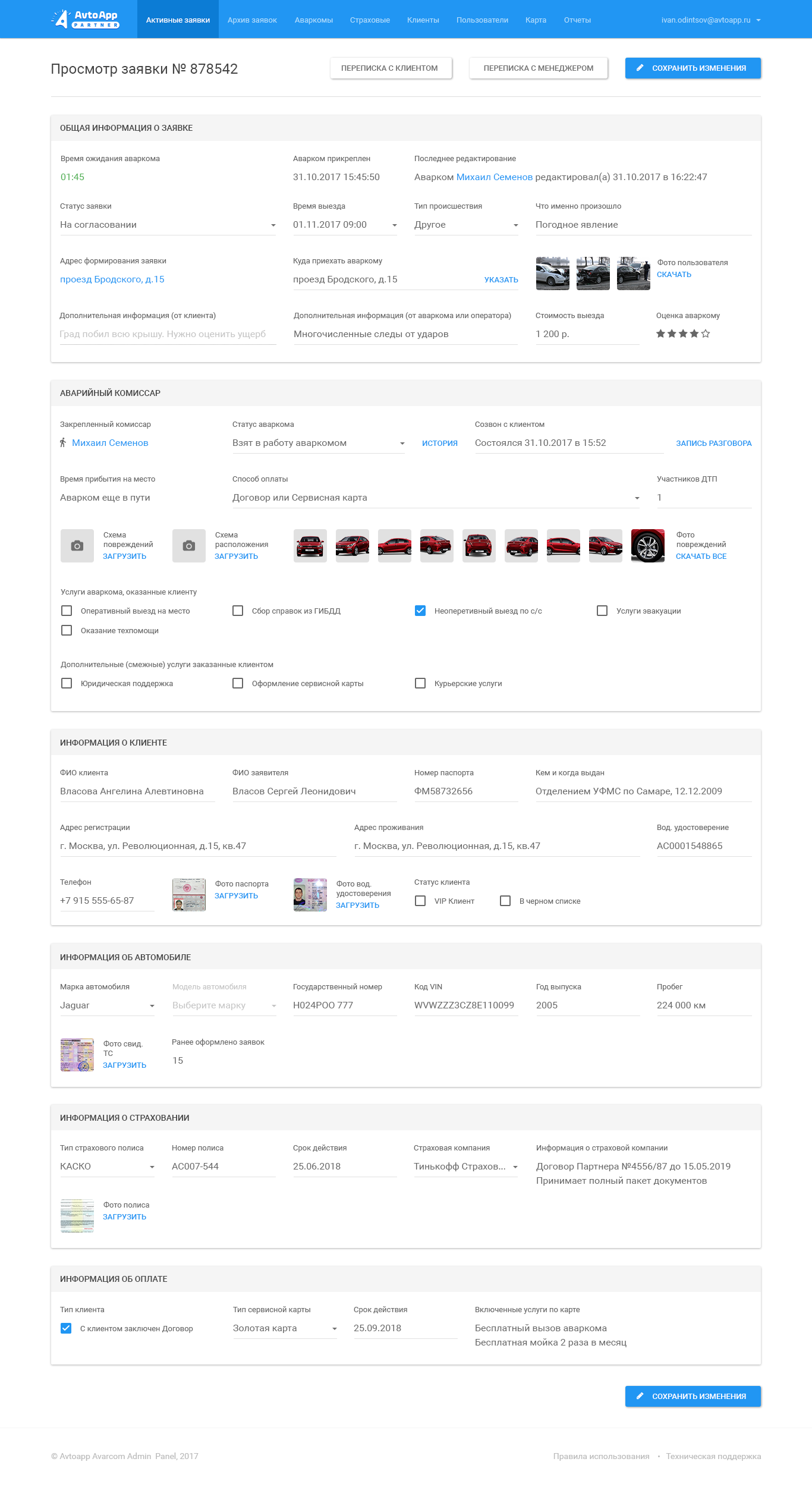Tick the VIP Клиент checkbox
The width and height of the screenshot is (812, 1487).
(420, 901)
